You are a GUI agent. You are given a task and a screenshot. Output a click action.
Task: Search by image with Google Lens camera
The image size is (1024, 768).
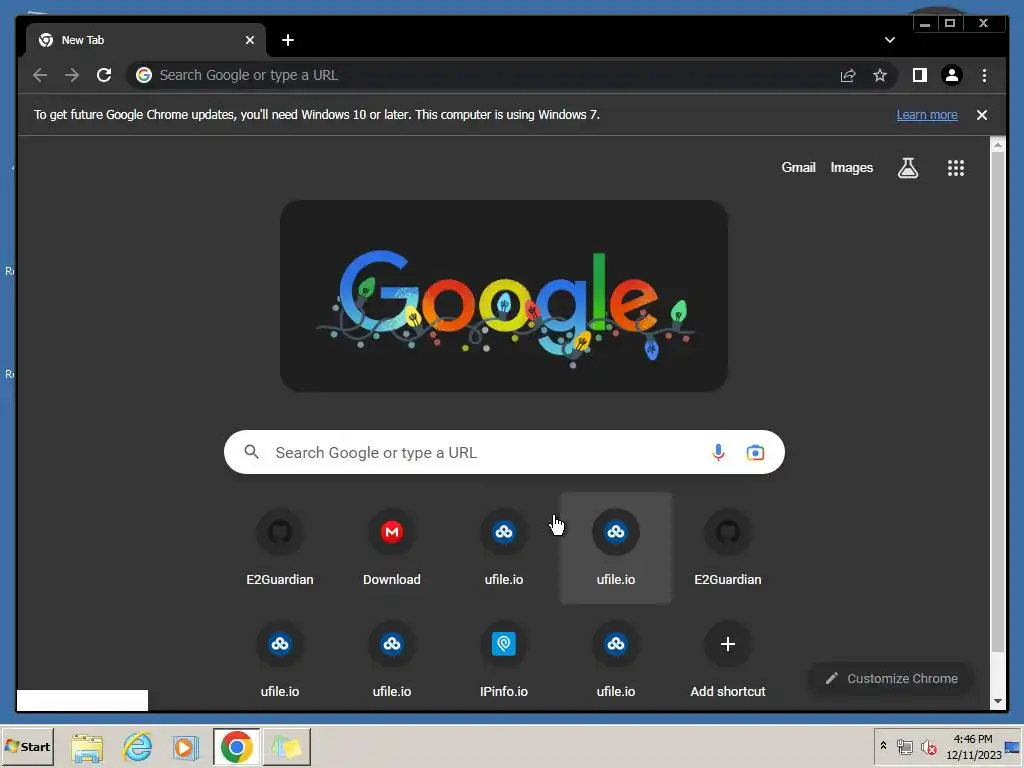coord(755,452)
